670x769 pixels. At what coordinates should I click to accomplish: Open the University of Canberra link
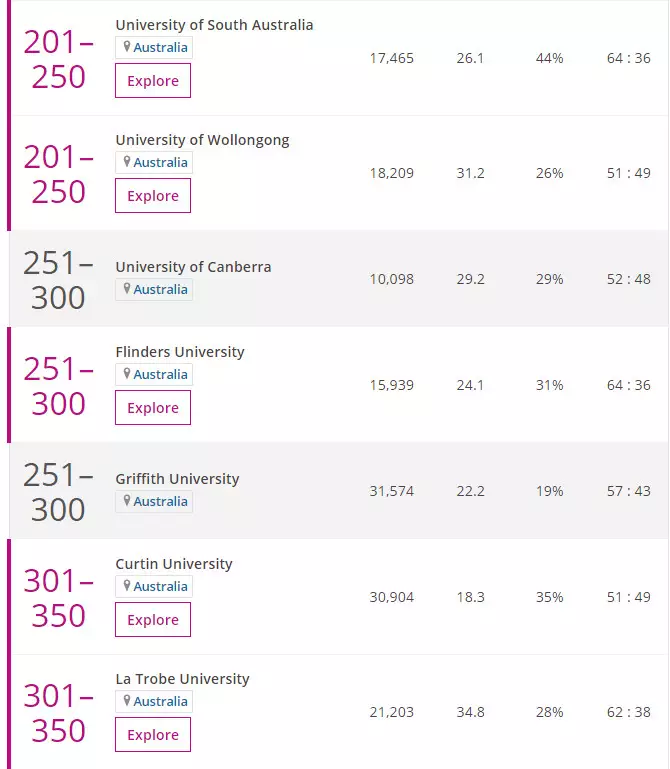pyautogui.click(x=193, y=267)
